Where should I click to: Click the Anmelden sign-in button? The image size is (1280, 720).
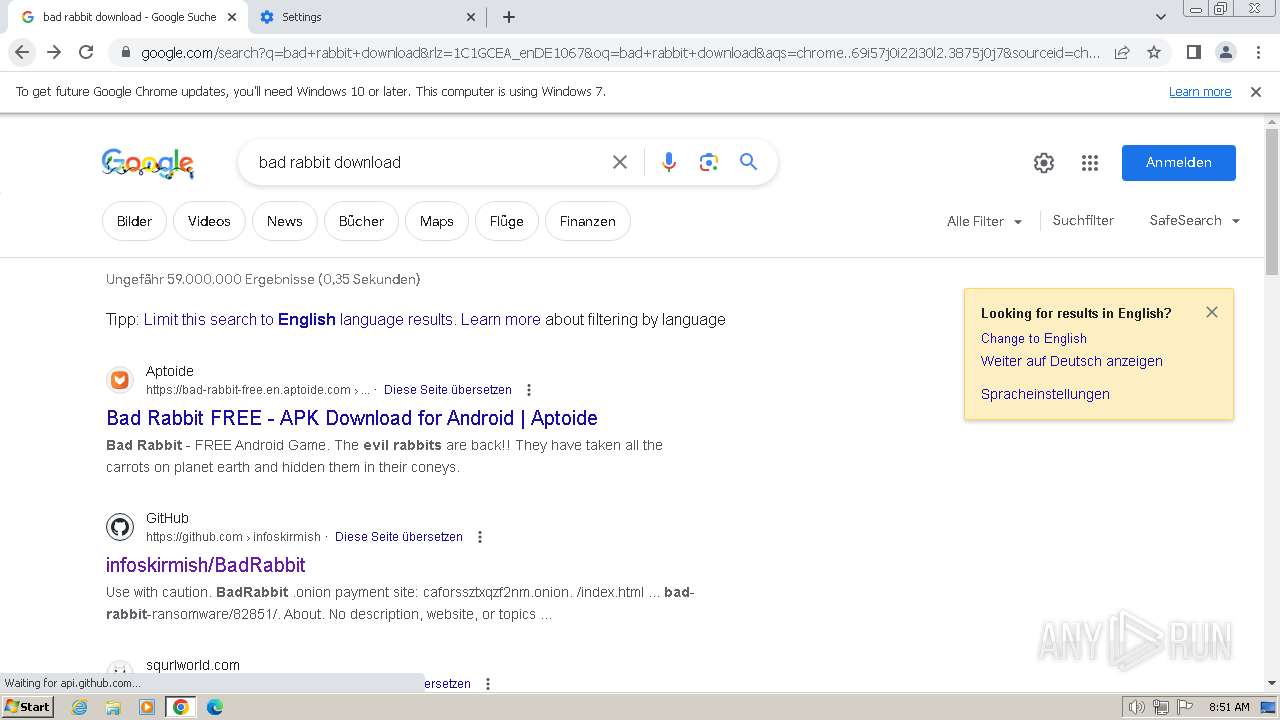[x=1178, y=163]
